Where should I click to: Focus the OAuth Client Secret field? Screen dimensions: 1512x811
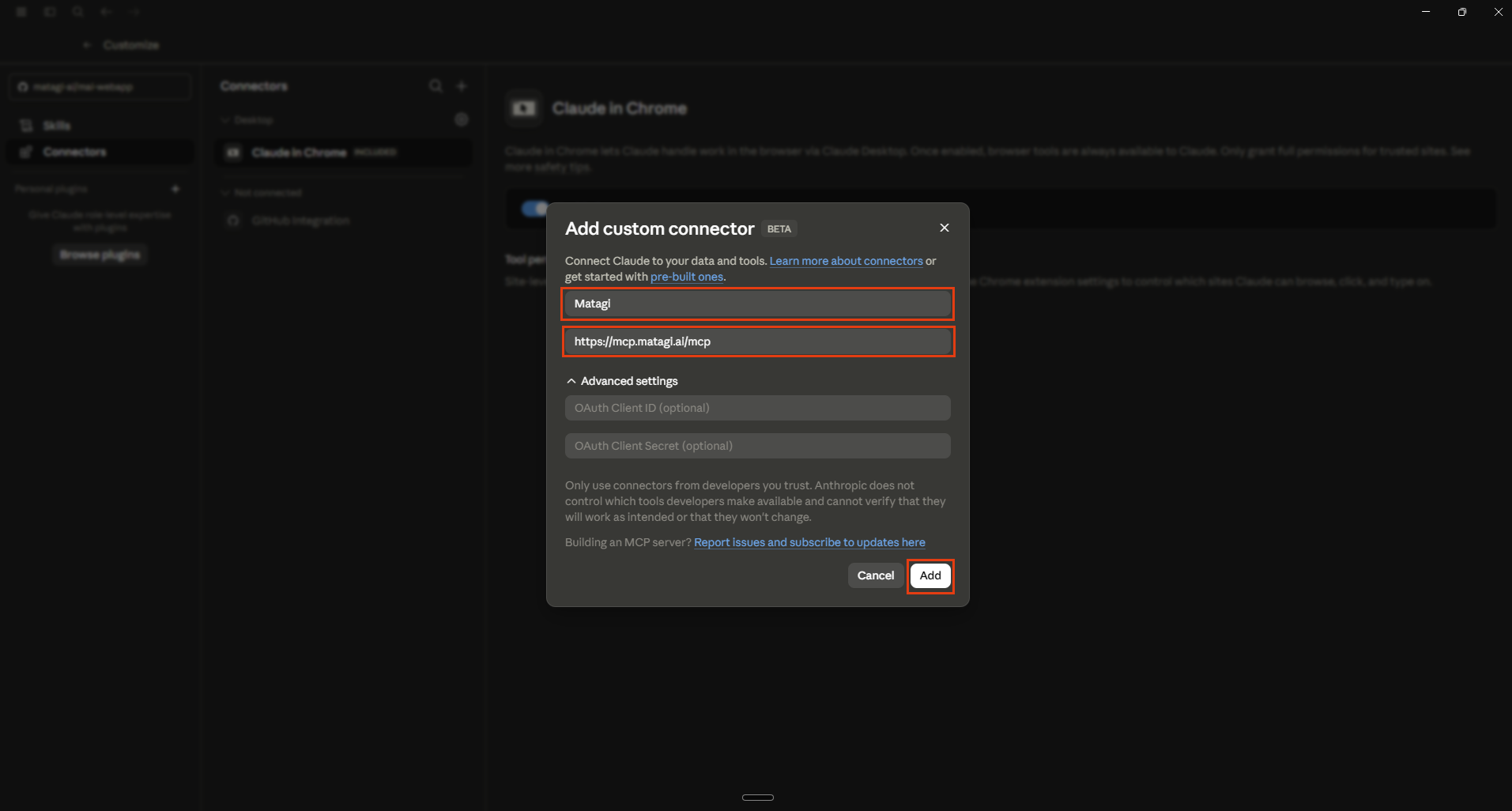click(757, 446)
